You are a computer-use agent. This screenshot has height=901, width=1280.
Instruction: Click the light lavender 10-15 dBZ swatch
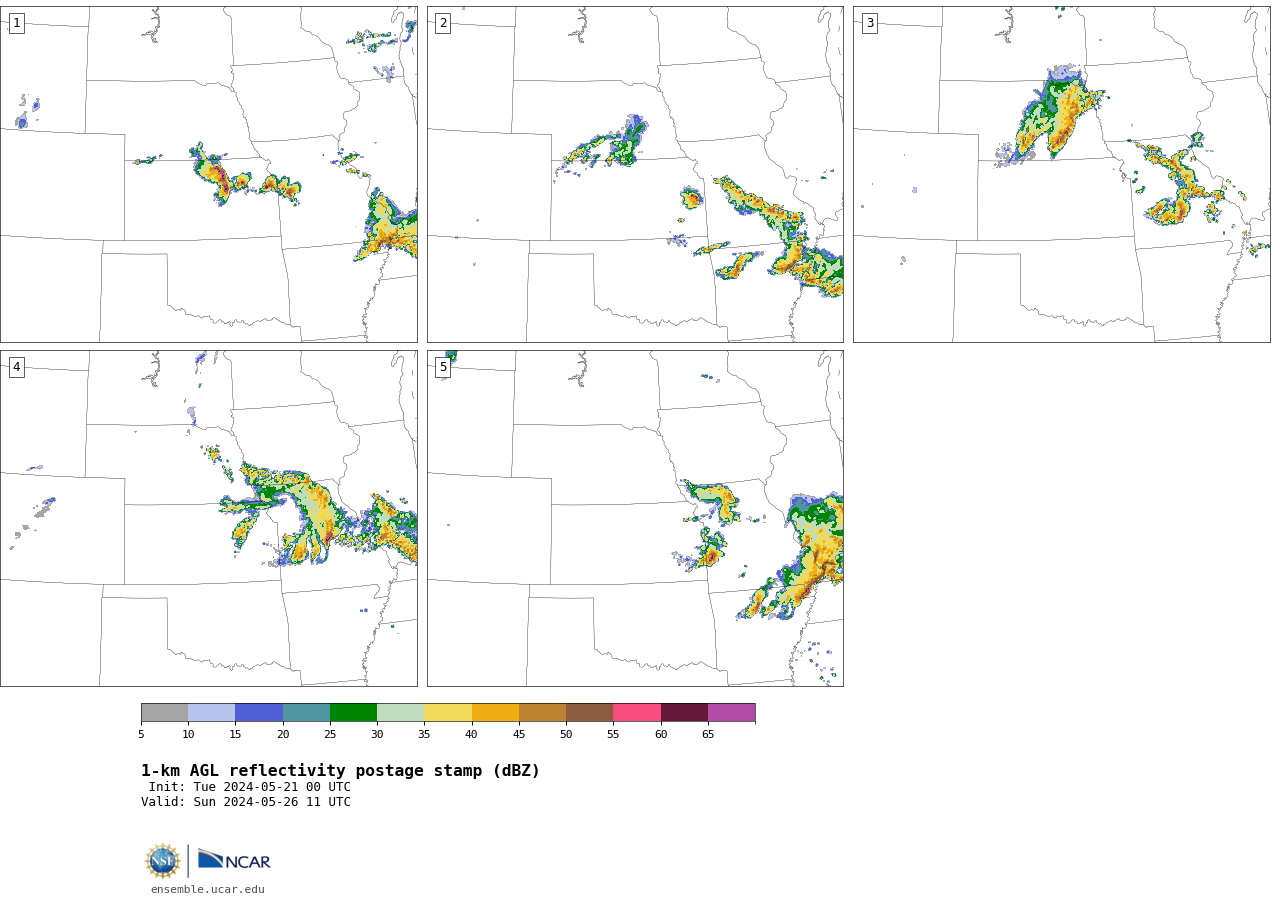pos(211,713)
